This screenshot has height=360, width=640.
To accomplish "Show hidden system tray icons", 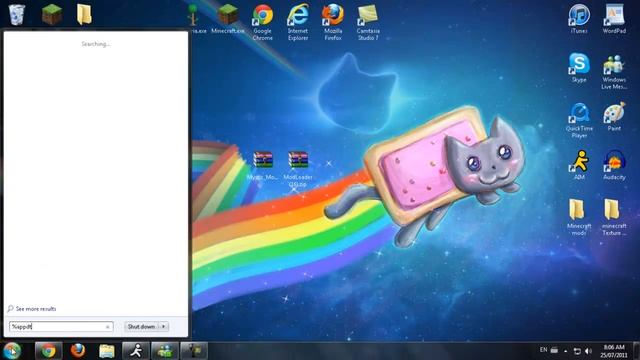I will tap(566, 351).
